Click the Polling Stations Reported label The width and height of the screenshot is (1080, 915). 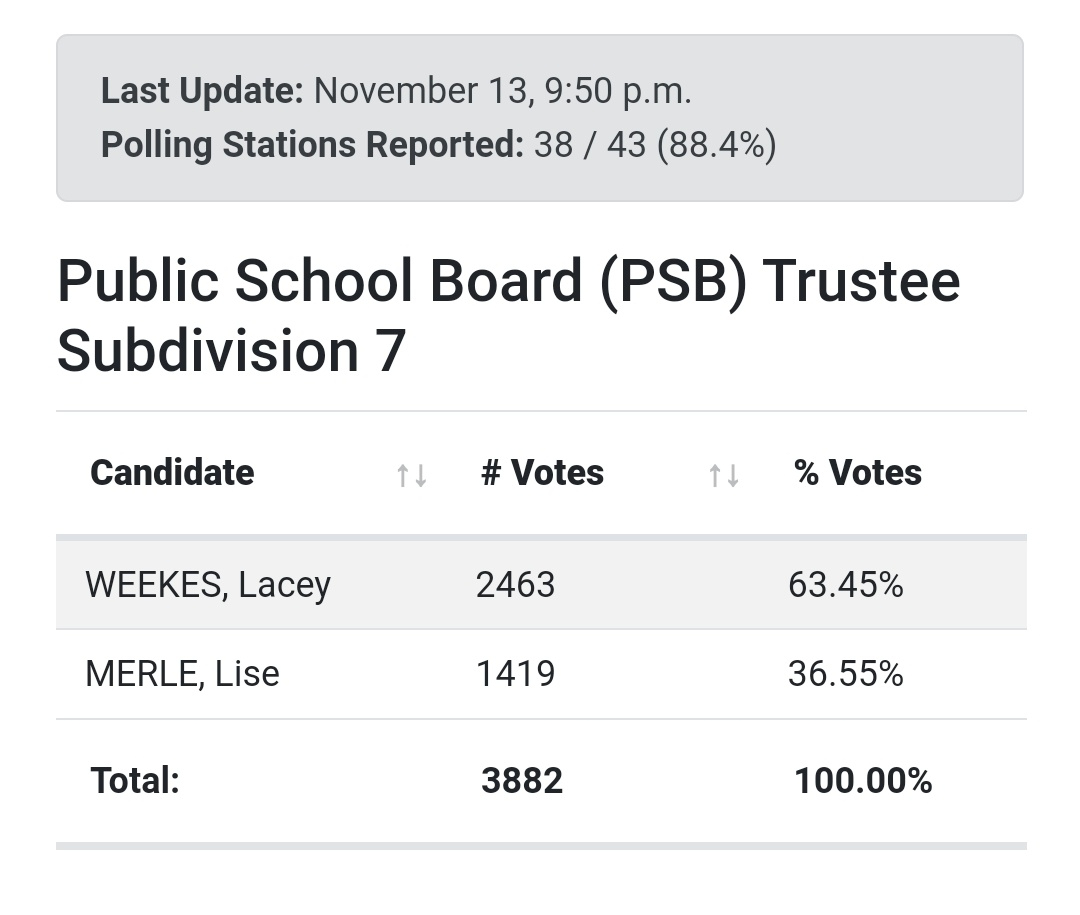tap(312, 145)
